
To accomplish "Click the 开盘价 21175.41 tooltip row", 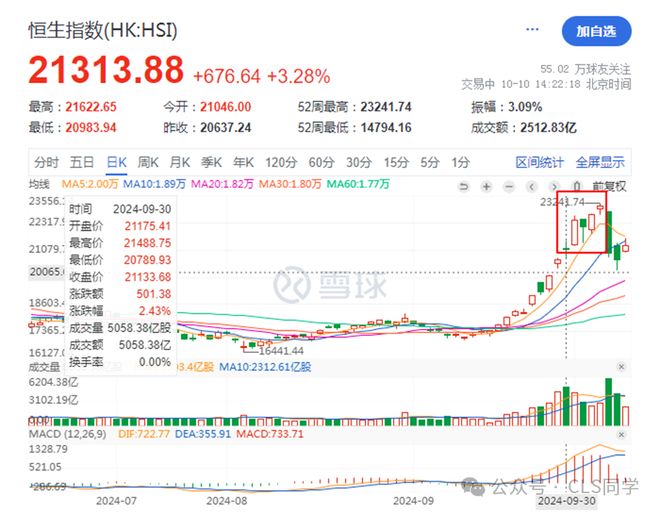I will (x=120, y=226).
